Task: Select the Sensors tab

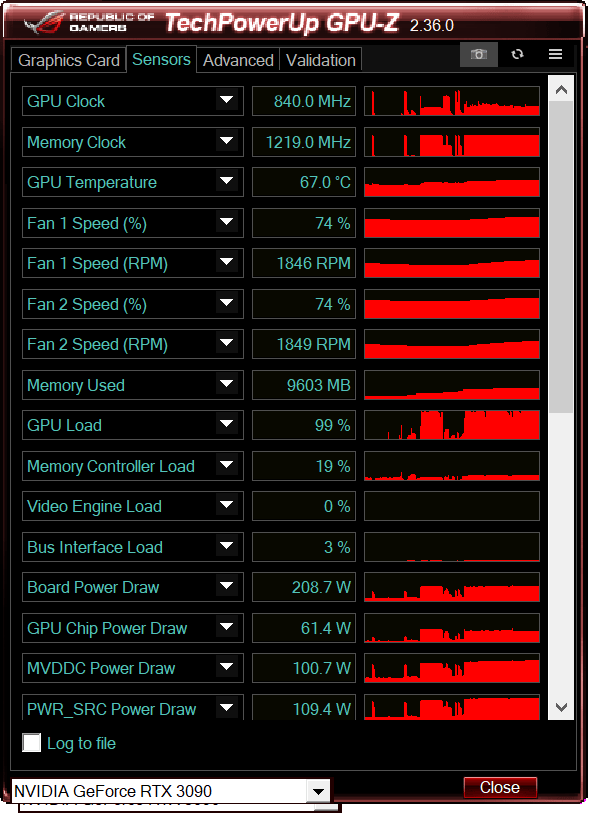Action: (161, 59)
